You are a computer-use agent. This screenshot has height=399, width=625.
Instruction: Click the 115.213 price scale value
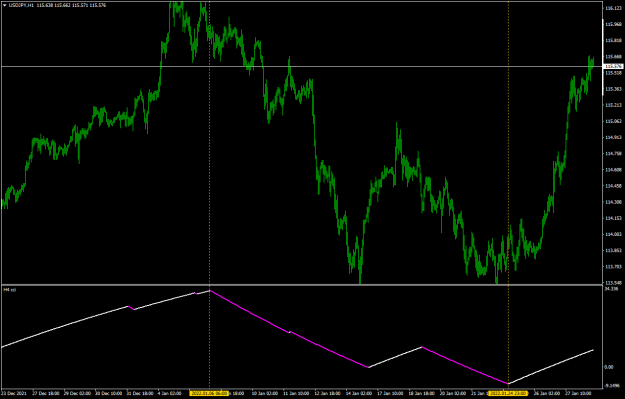click(x=613, y=105)
